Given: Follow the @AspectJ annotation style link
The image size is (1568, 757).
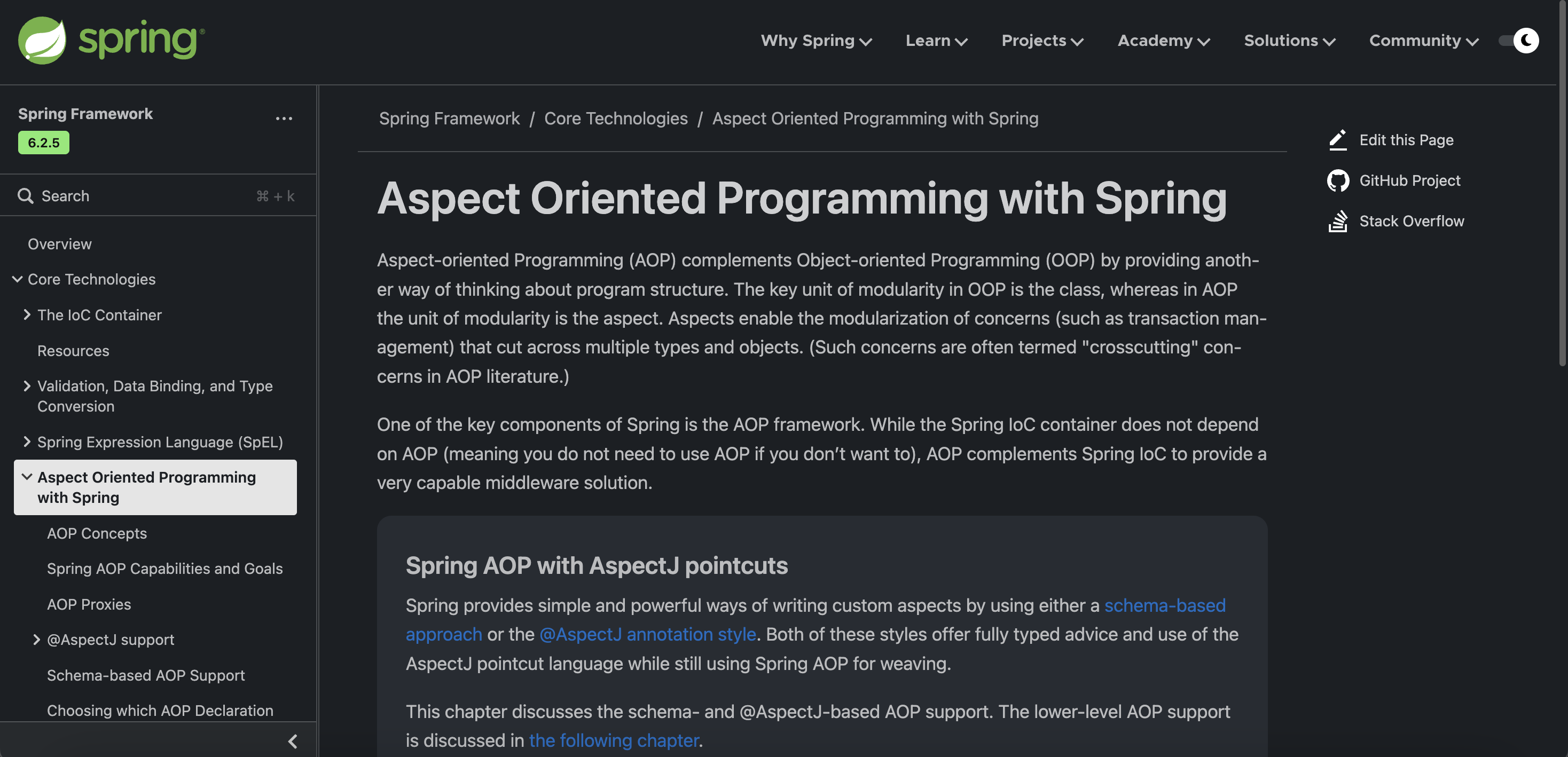Looking at the screenshot, I should coord(647,634).
